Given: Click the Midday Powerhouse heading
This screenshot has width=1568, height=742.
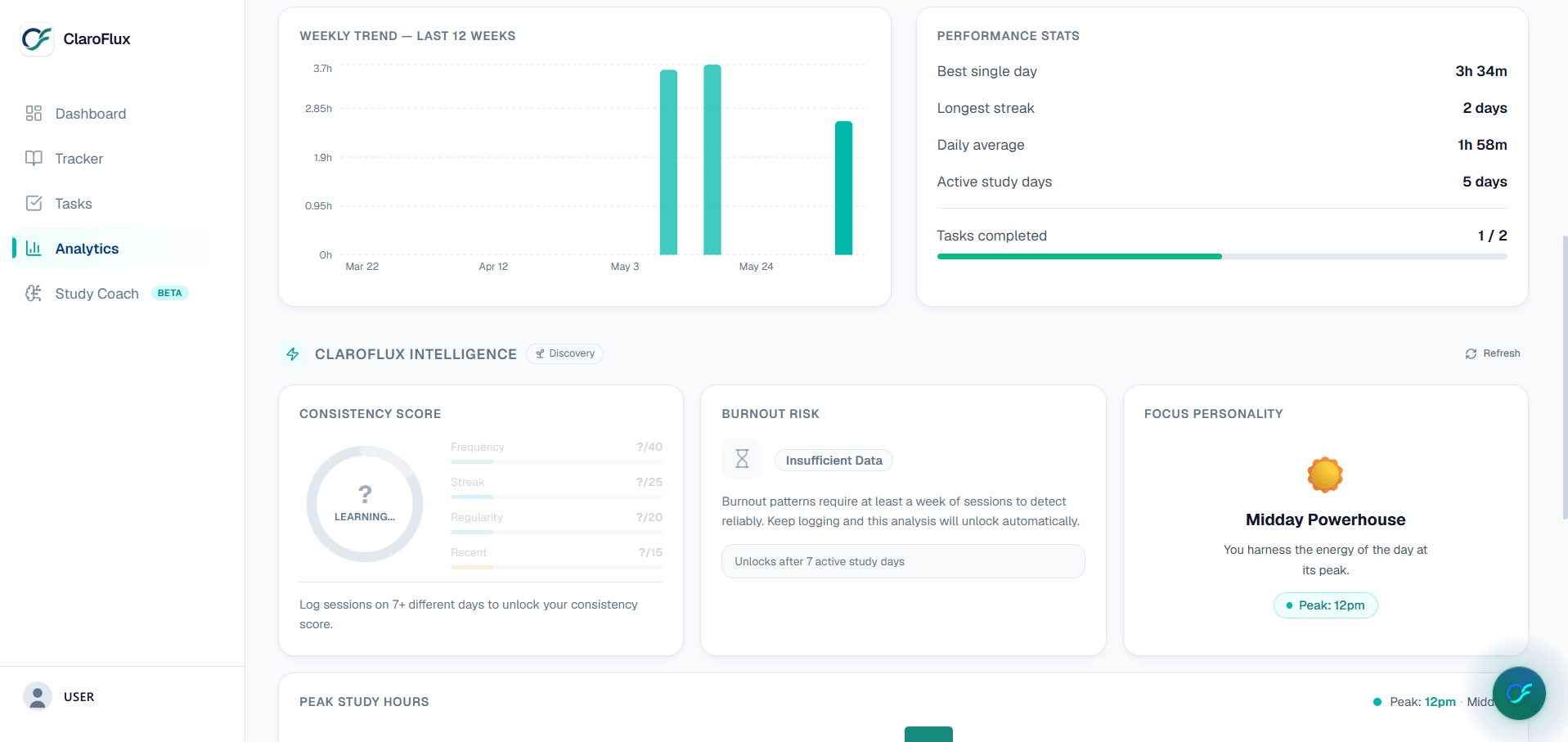Looking at the screenshot, I should point(1325,519).
